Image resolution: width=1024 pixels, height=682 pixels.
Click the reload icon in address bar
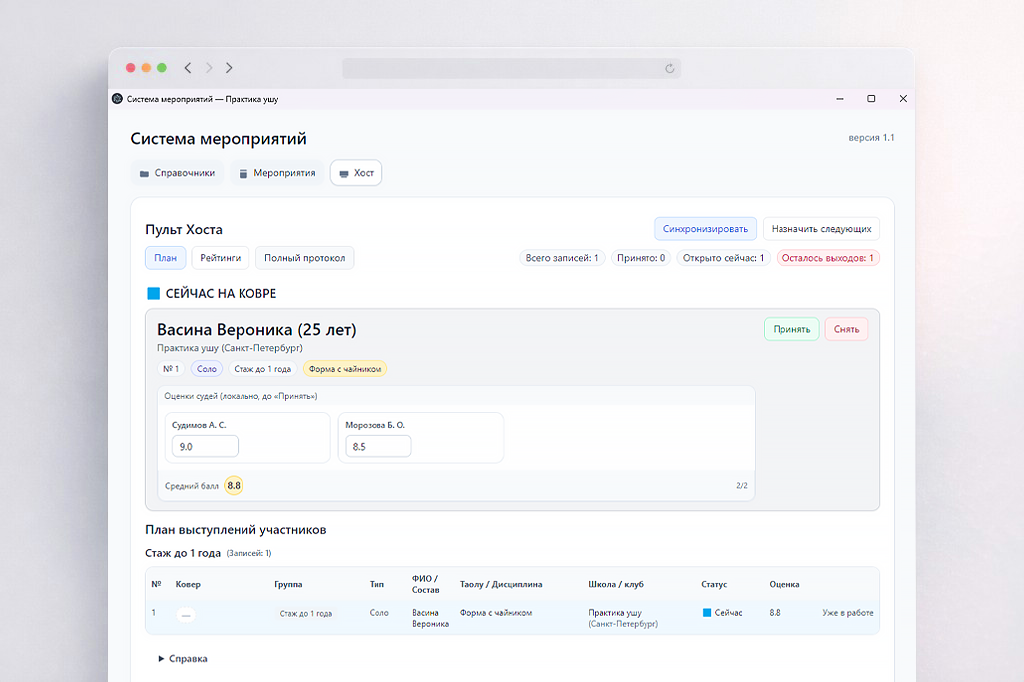[670, 68]
